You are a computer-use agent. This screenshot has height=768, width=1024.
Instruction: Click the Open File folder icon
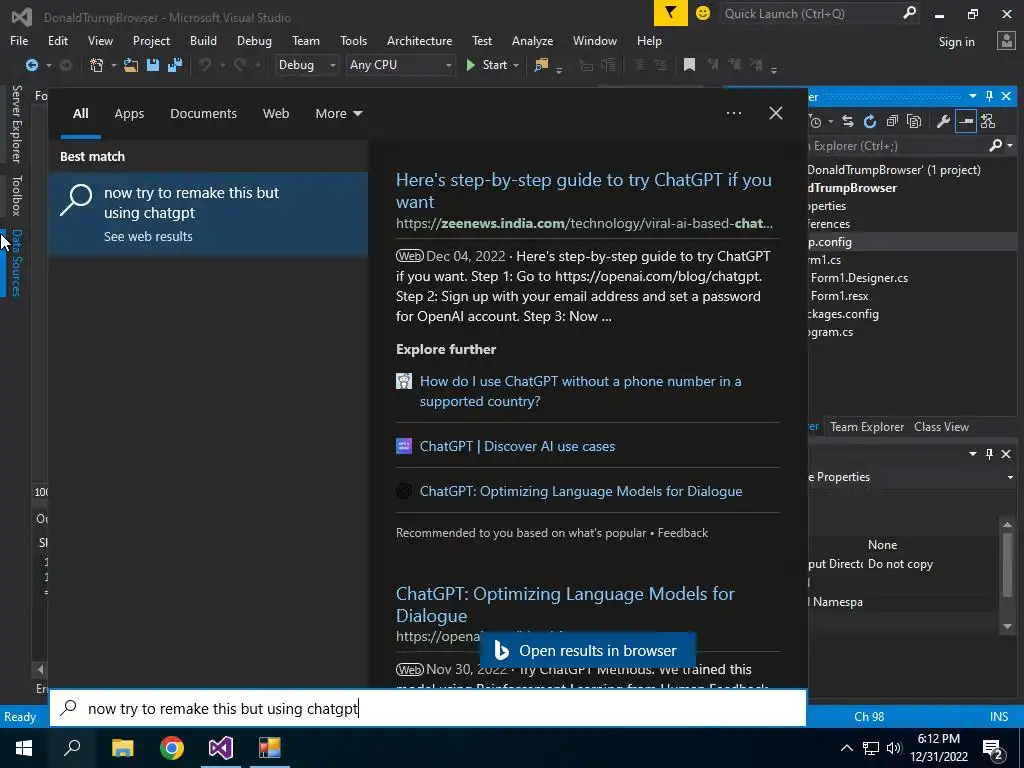[131, 65]
